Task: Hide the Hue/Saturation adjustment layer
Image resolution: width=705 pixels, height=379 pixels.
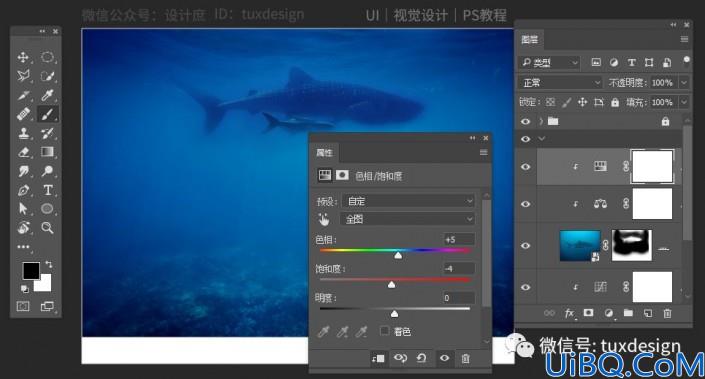Action: pos(525,167)
